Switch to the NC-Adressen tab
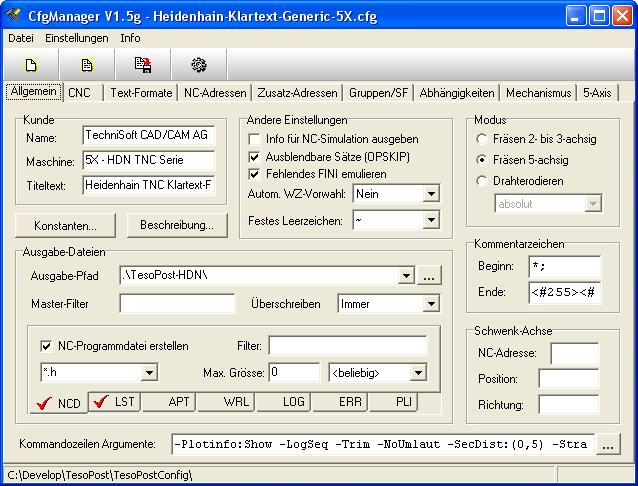The height and width of the screenshot is (486, 638). [214, 93]
